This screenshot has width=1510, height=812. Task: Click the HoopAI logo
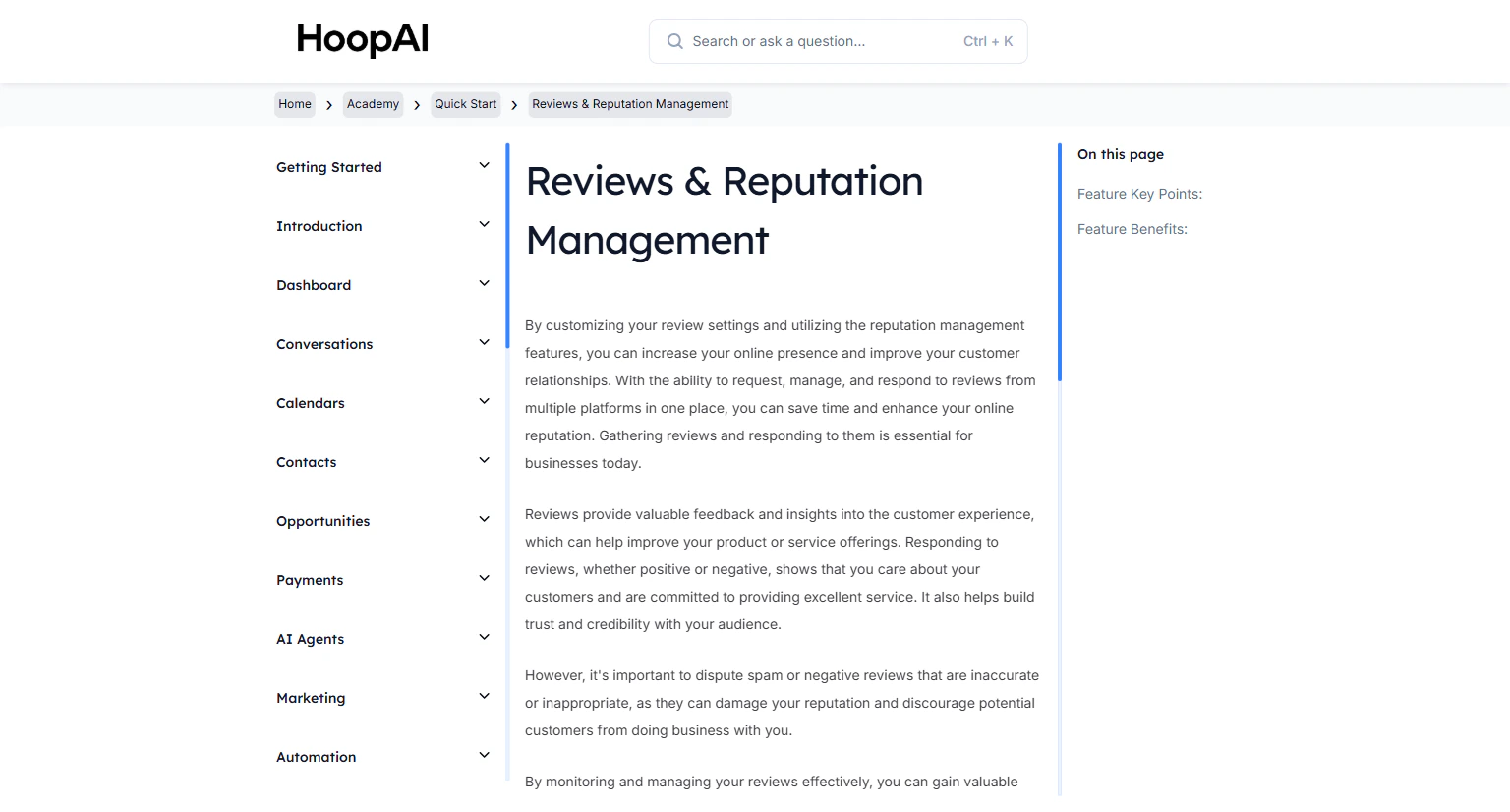click(x=362, y=39)
